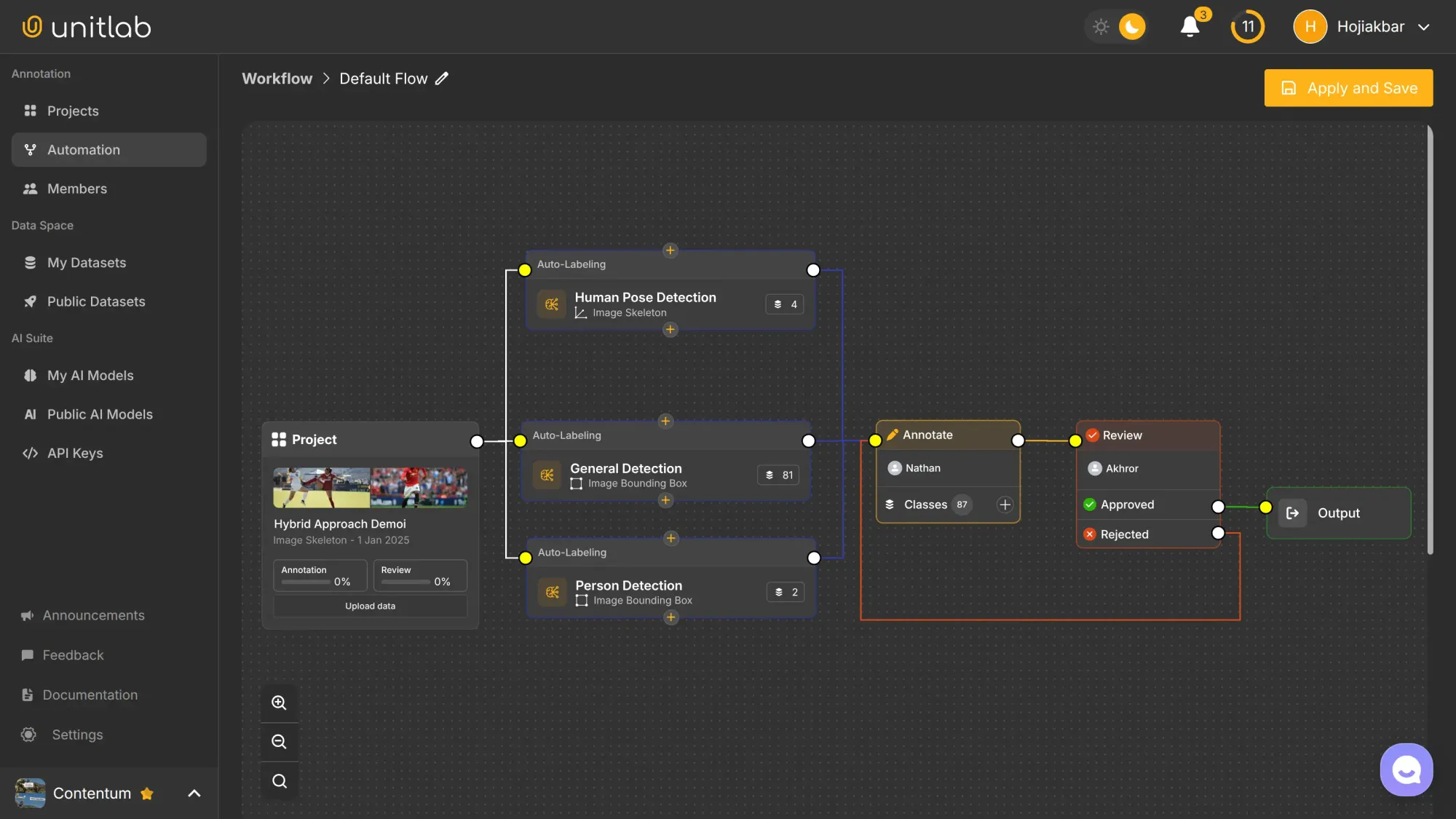Expand classes with the plus in Annotate node

pos(1005,505)
